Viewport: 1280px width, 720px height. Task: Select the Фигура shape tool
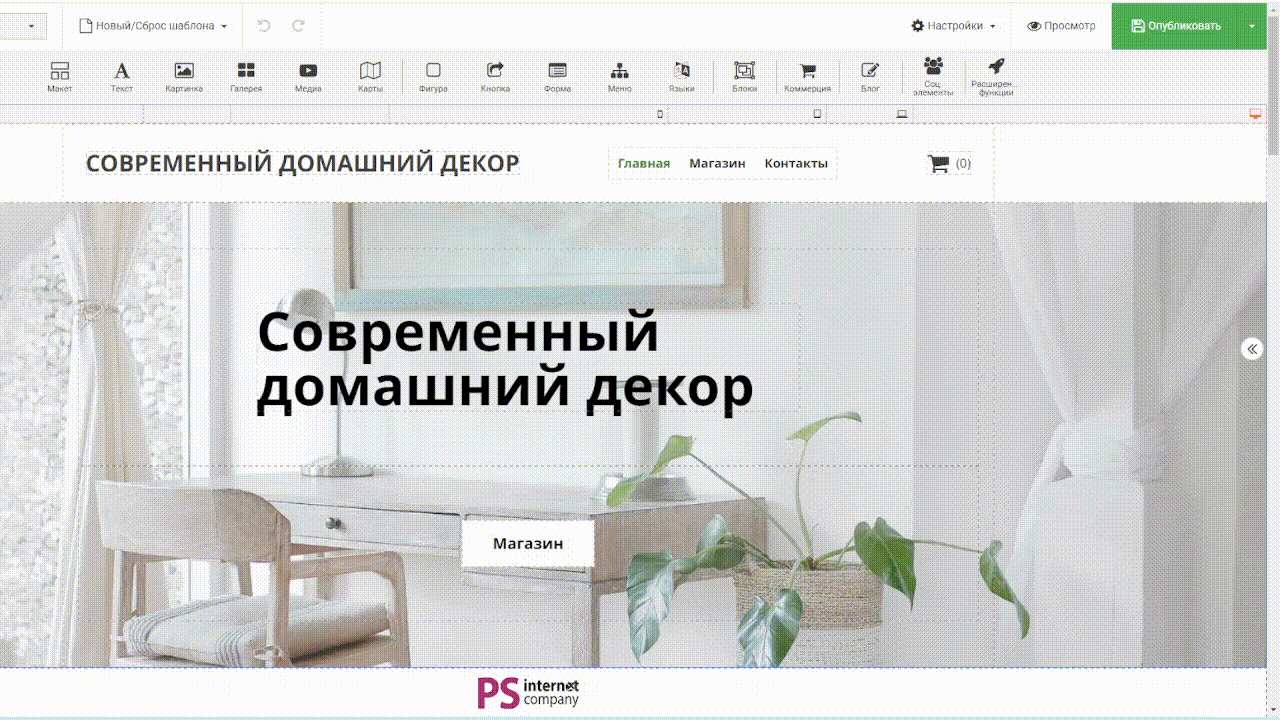[x=433, y=76]
